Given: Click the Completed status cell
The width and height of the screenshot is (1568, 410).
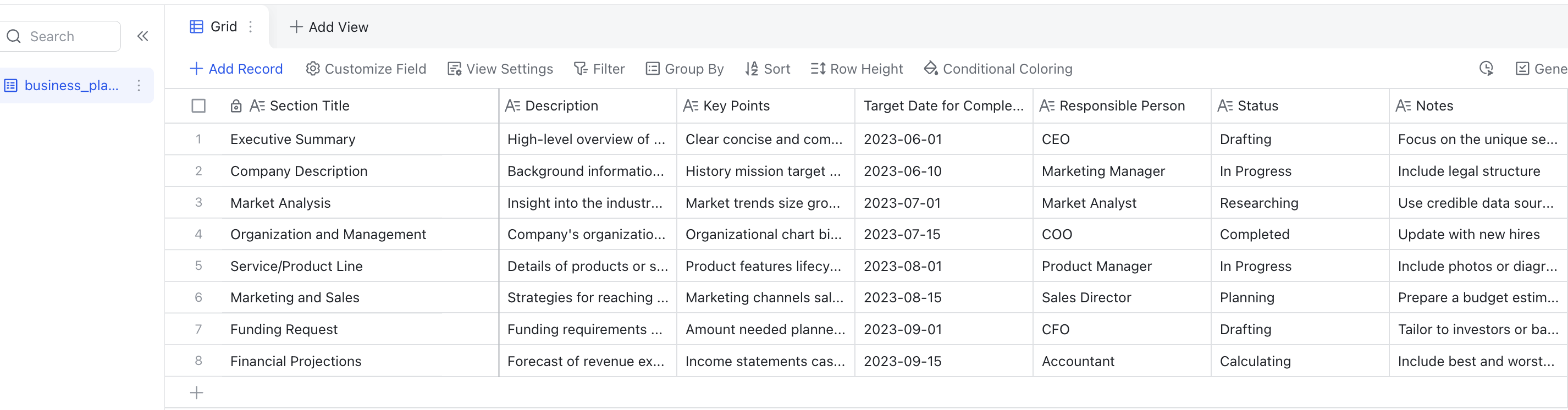Looking at the screenshot, I should (x=1300, y=234).
